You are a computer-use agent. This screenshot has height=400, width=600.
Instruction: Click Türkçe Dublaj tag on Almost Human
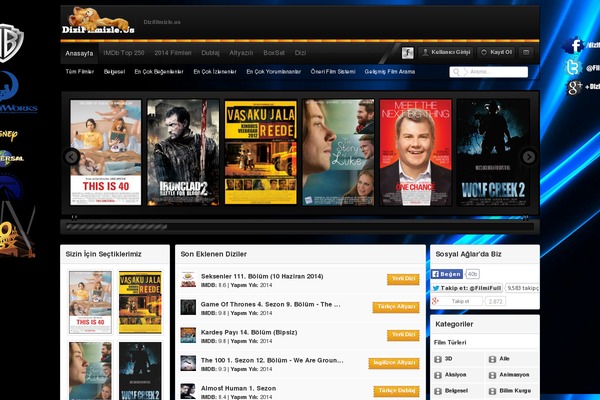coord(396,391)
